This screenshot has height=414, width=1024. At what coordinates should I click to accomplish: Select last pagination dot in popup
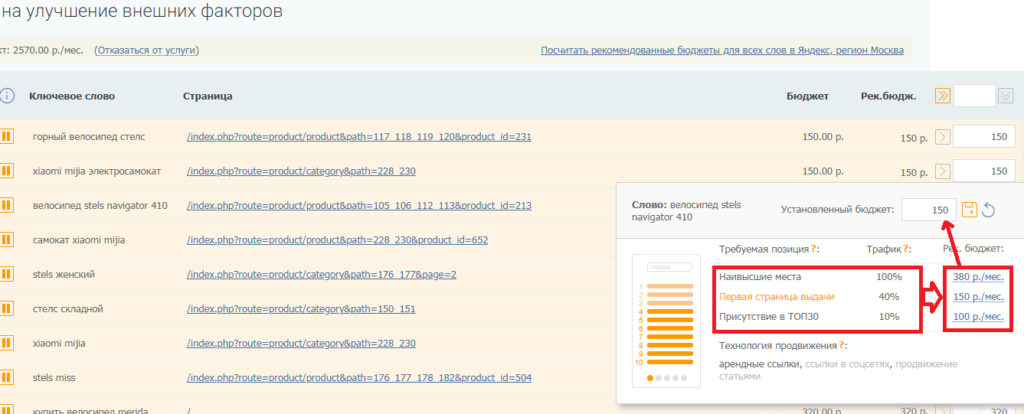[x=684, y=377]
